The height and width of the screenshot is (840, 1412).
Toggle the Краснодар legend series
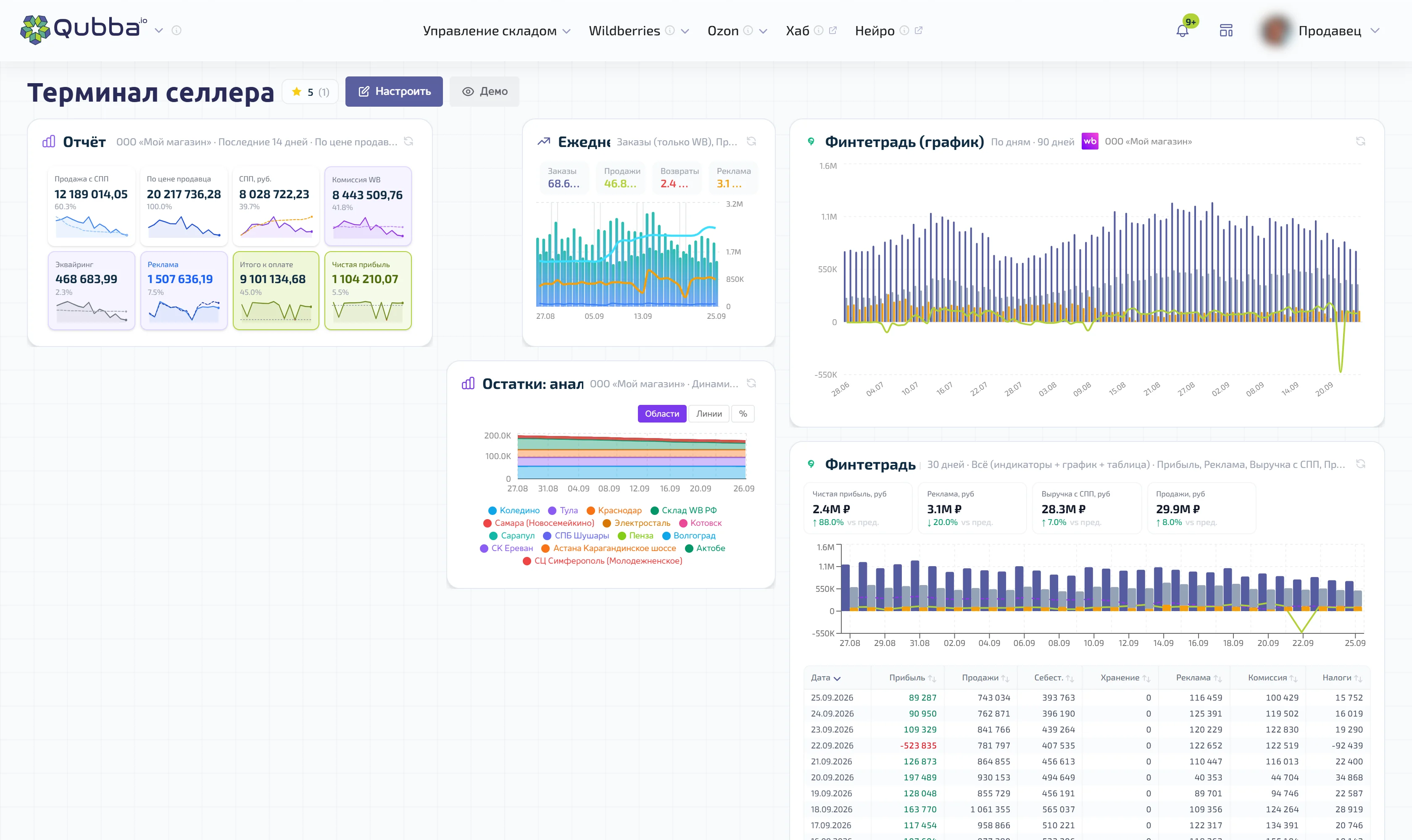[614, 511]
